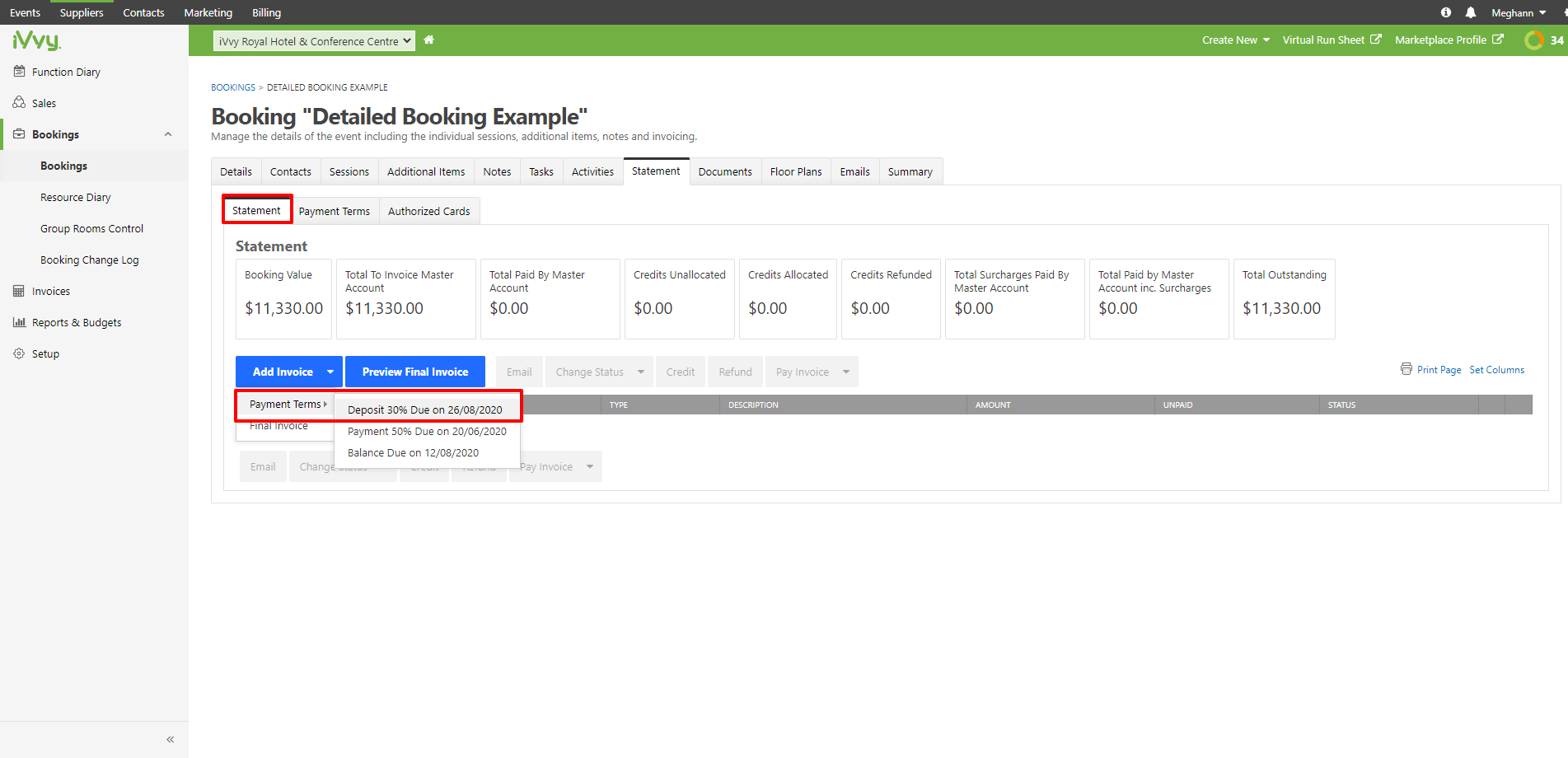Image resolution: width=1568 pixels, height=758 pixels.
Task: Switch to the Details tab
Action: tap(236, 171)
